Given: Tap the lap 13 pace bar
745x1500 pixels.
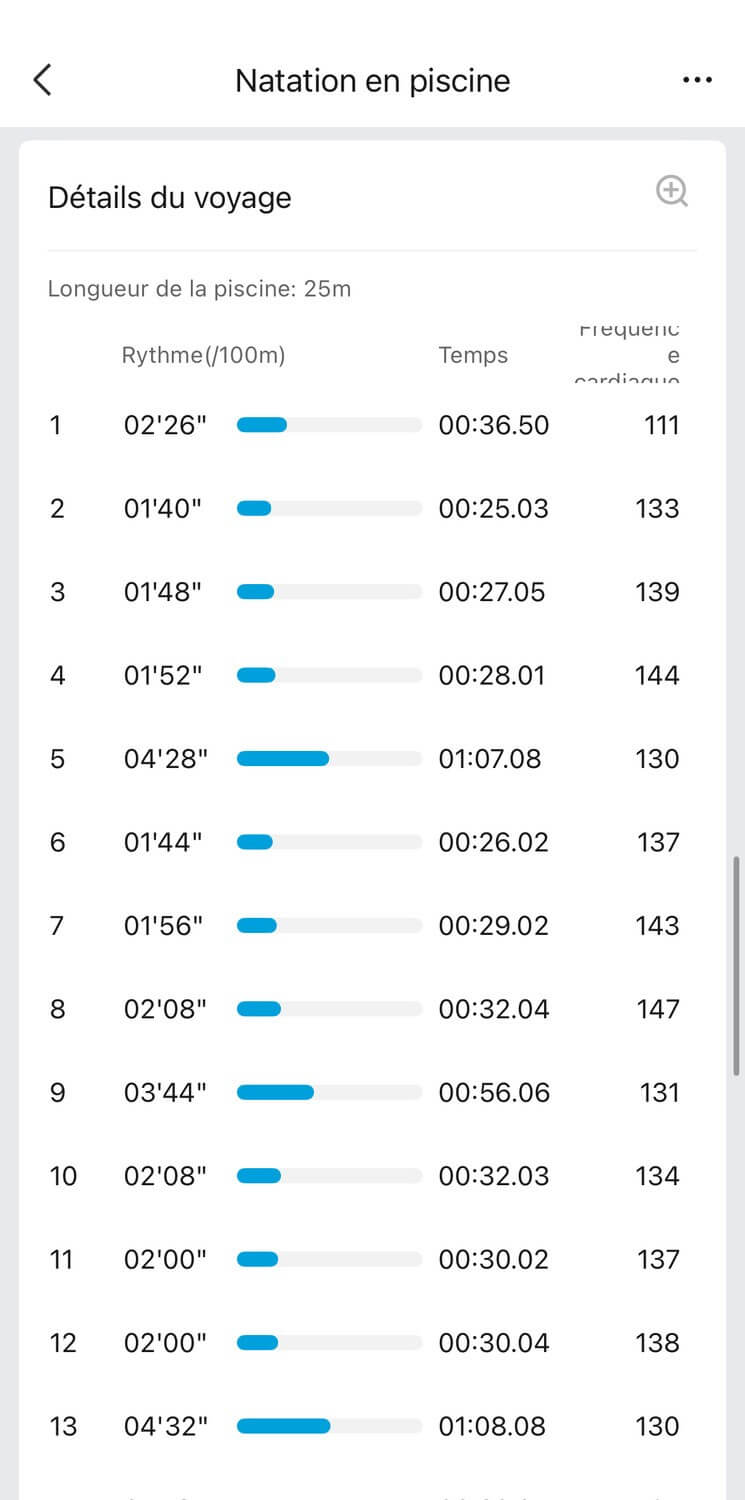Looking at the screenshot, I should click(329, 1426).
